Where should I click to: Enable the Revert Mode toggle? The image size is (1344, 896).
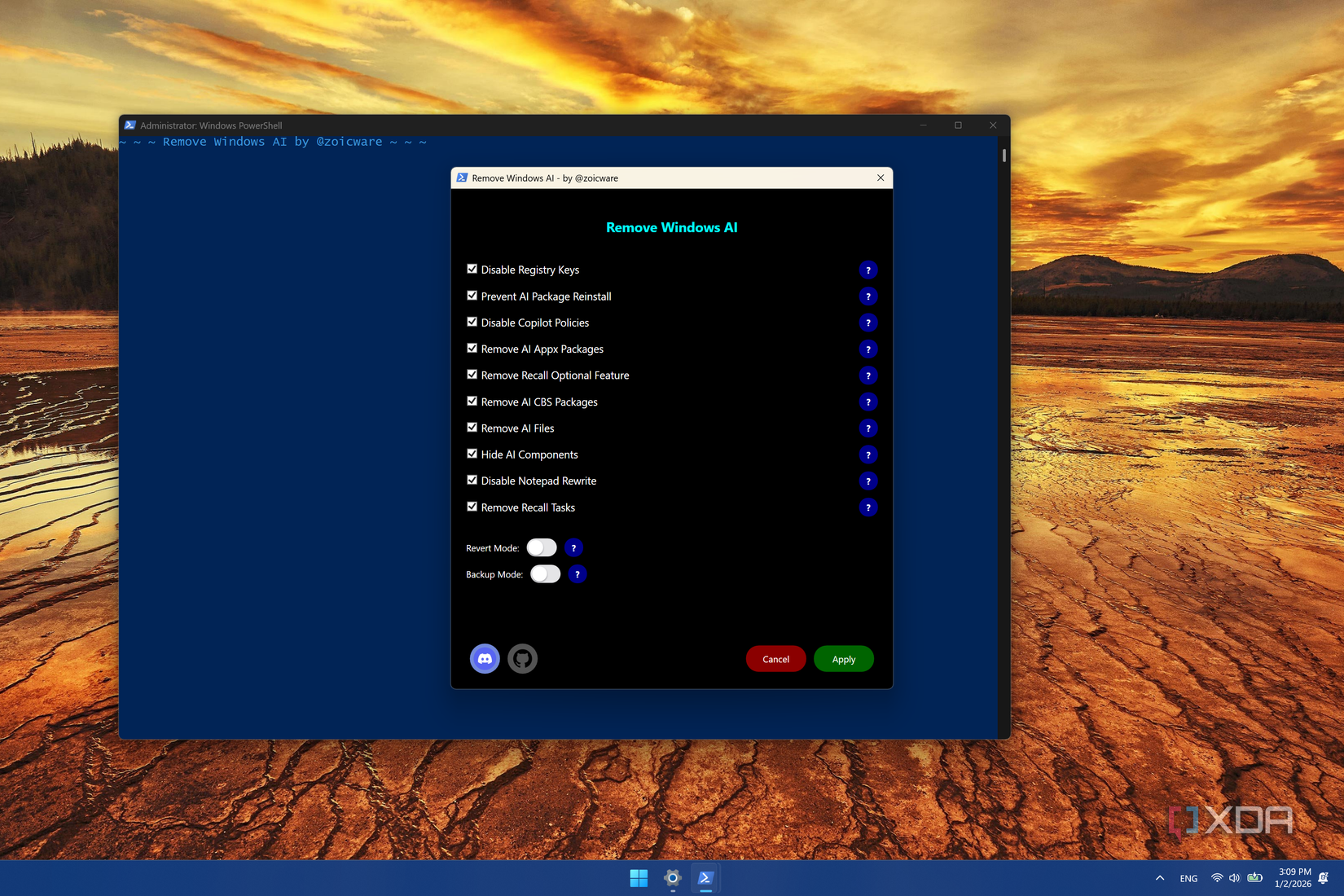(x=542, y=548)
